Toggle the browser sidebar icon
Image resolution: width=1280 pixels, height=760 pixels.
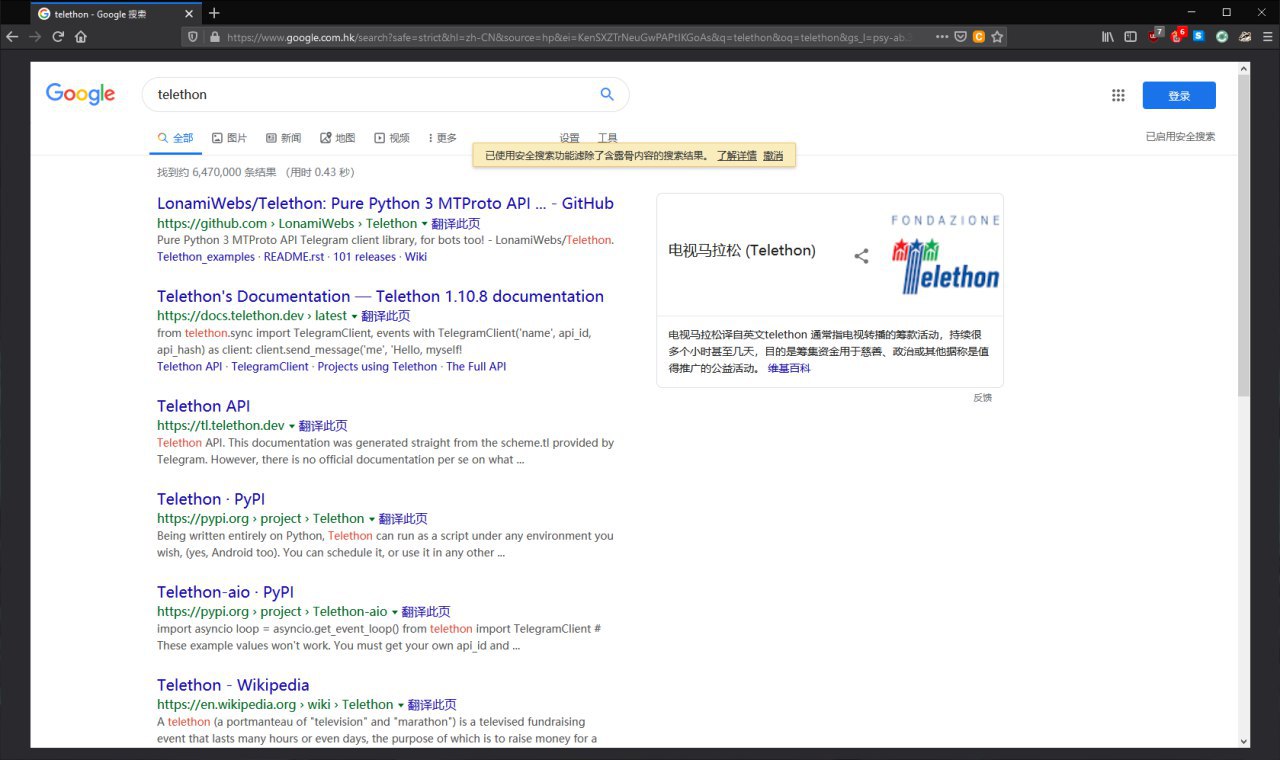(1131, 36)
